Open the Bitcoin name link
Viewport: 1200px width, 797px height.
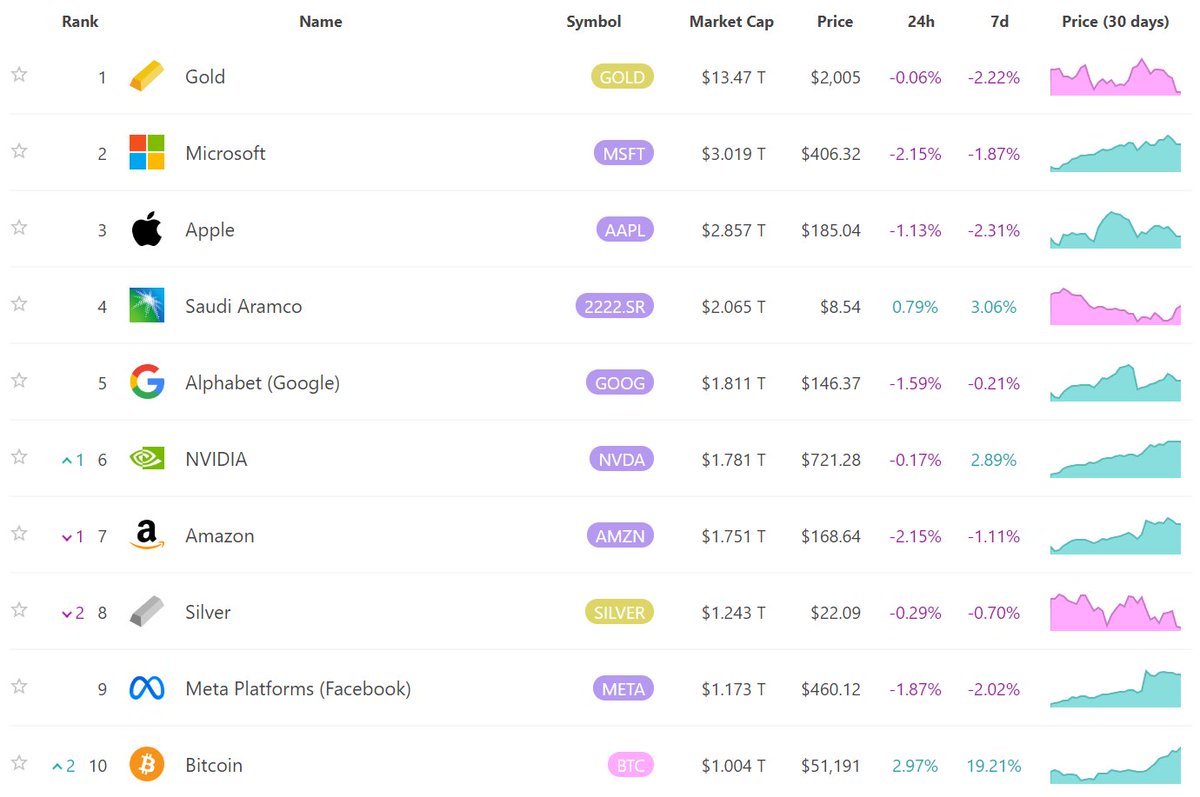(214, 765)
